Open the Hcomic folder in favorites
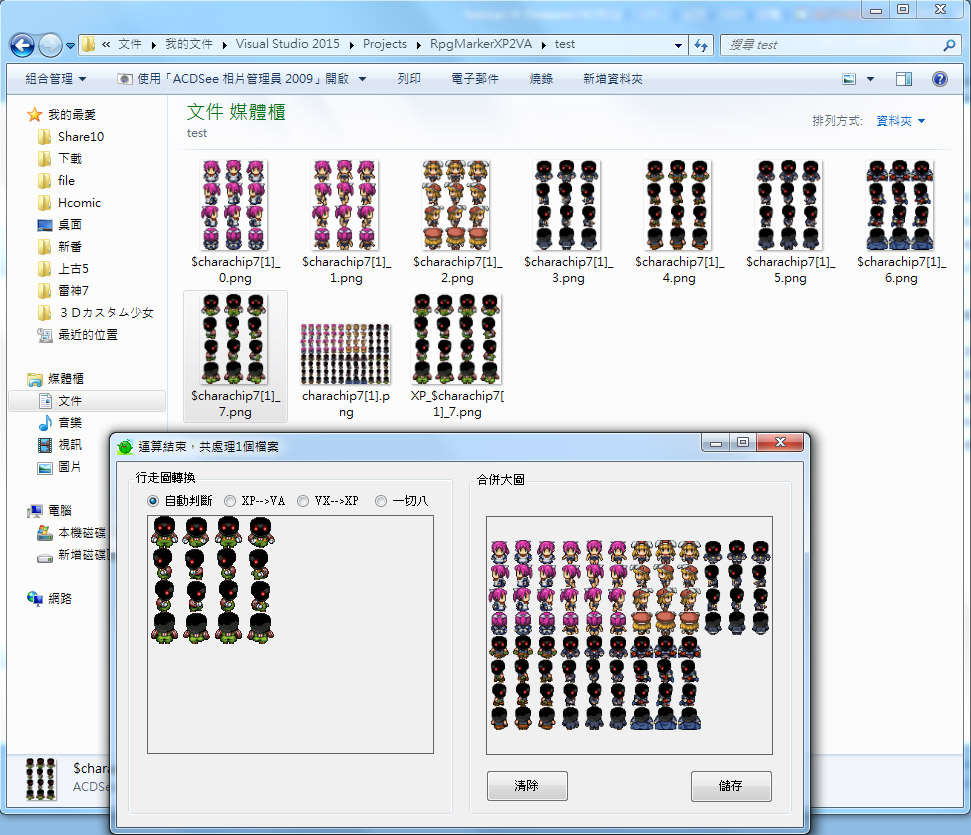971x835 pixels. [69, 203]
